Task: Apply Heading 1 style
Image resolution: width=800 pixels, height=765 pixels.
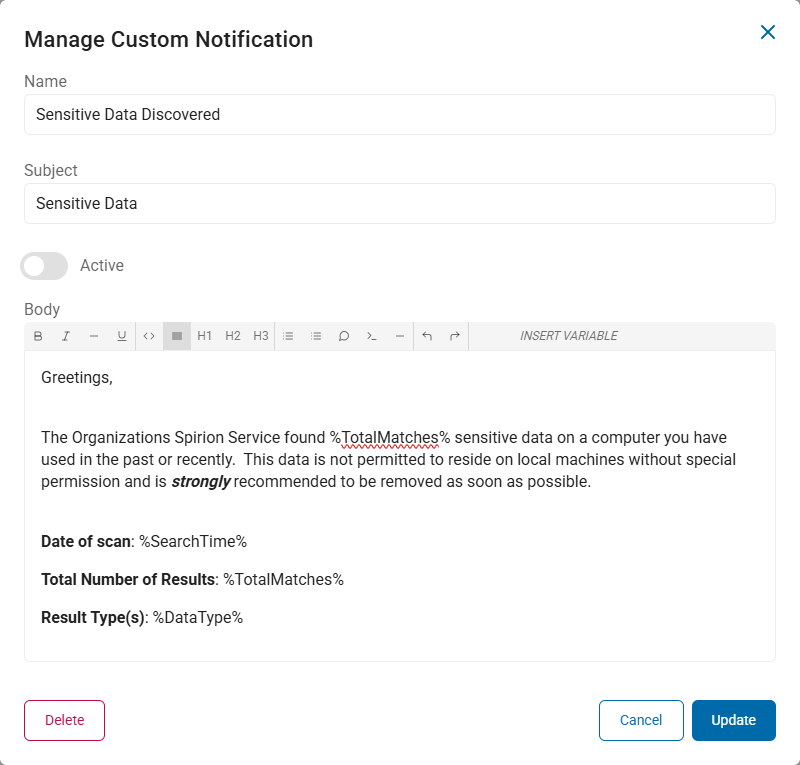Action: tap(205, 336)
